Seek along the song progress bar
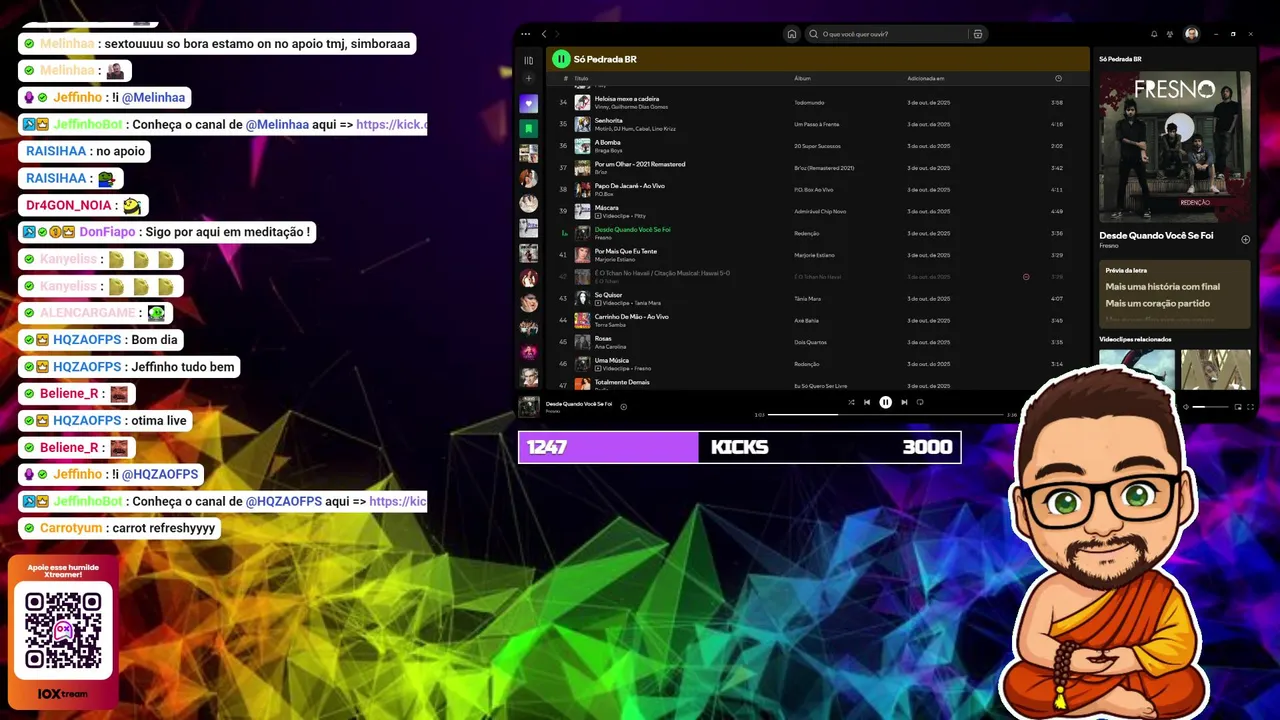Viewport: 1280px width, 720px height. click(x=885, y=414)
